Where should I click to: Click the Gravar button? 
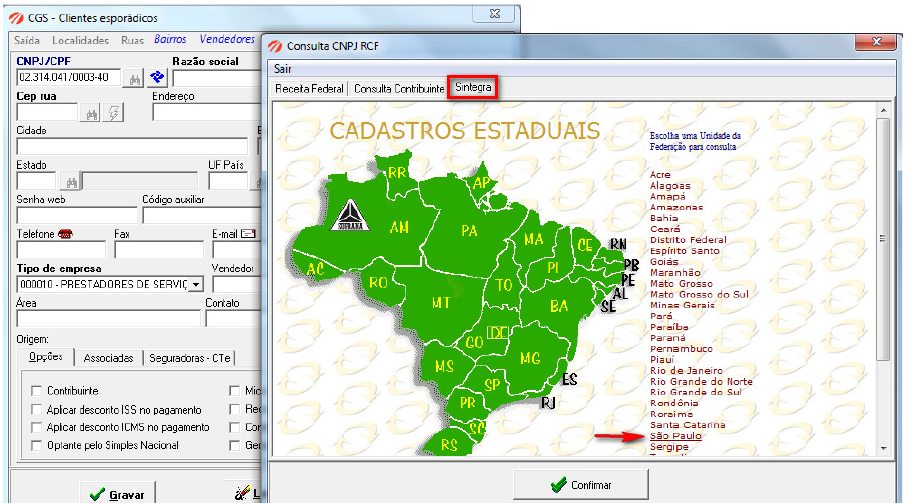click(118, 494)
